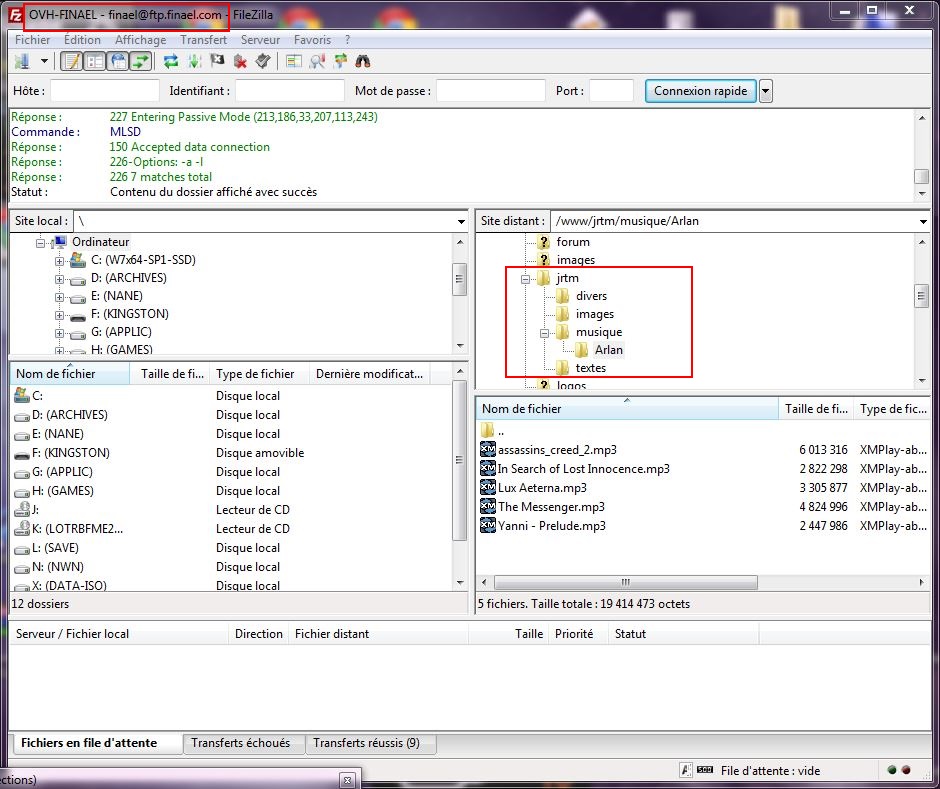Open the Site Manager icon
Image resolution: width=940 pixels, height=789 pixels.
[x=22, y=61]
